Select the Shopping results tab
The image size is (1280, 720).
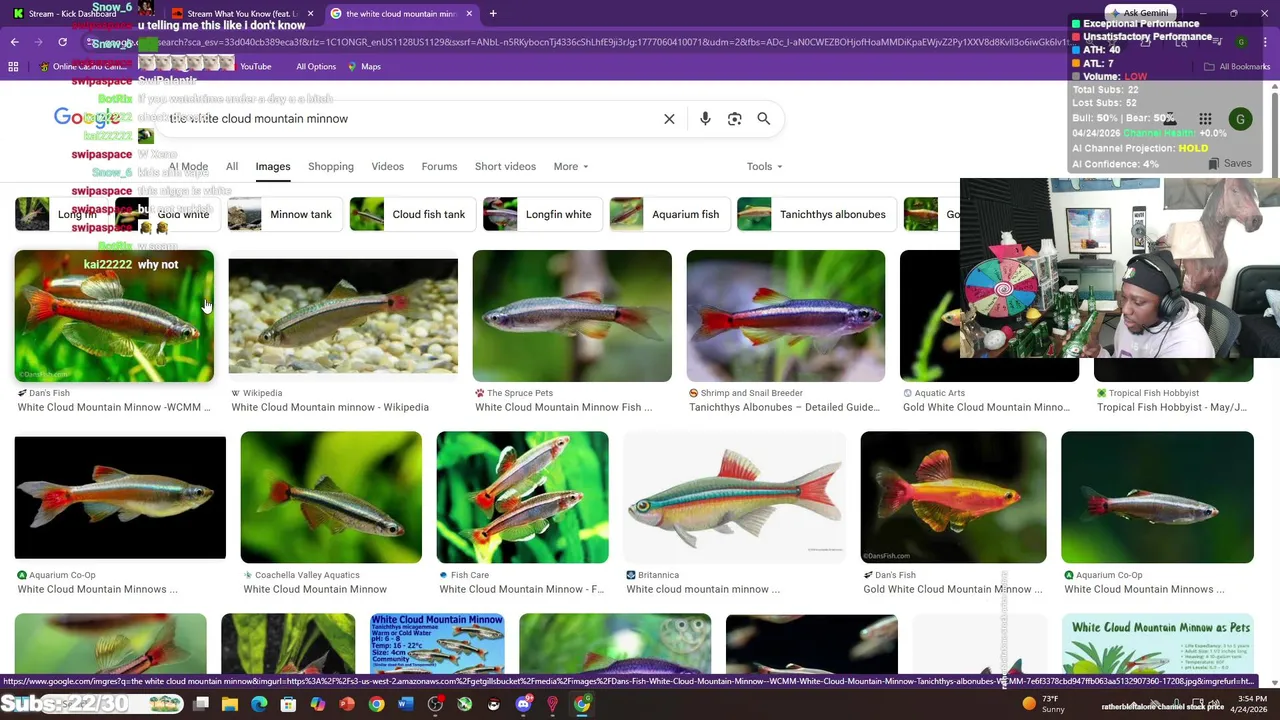331,167
